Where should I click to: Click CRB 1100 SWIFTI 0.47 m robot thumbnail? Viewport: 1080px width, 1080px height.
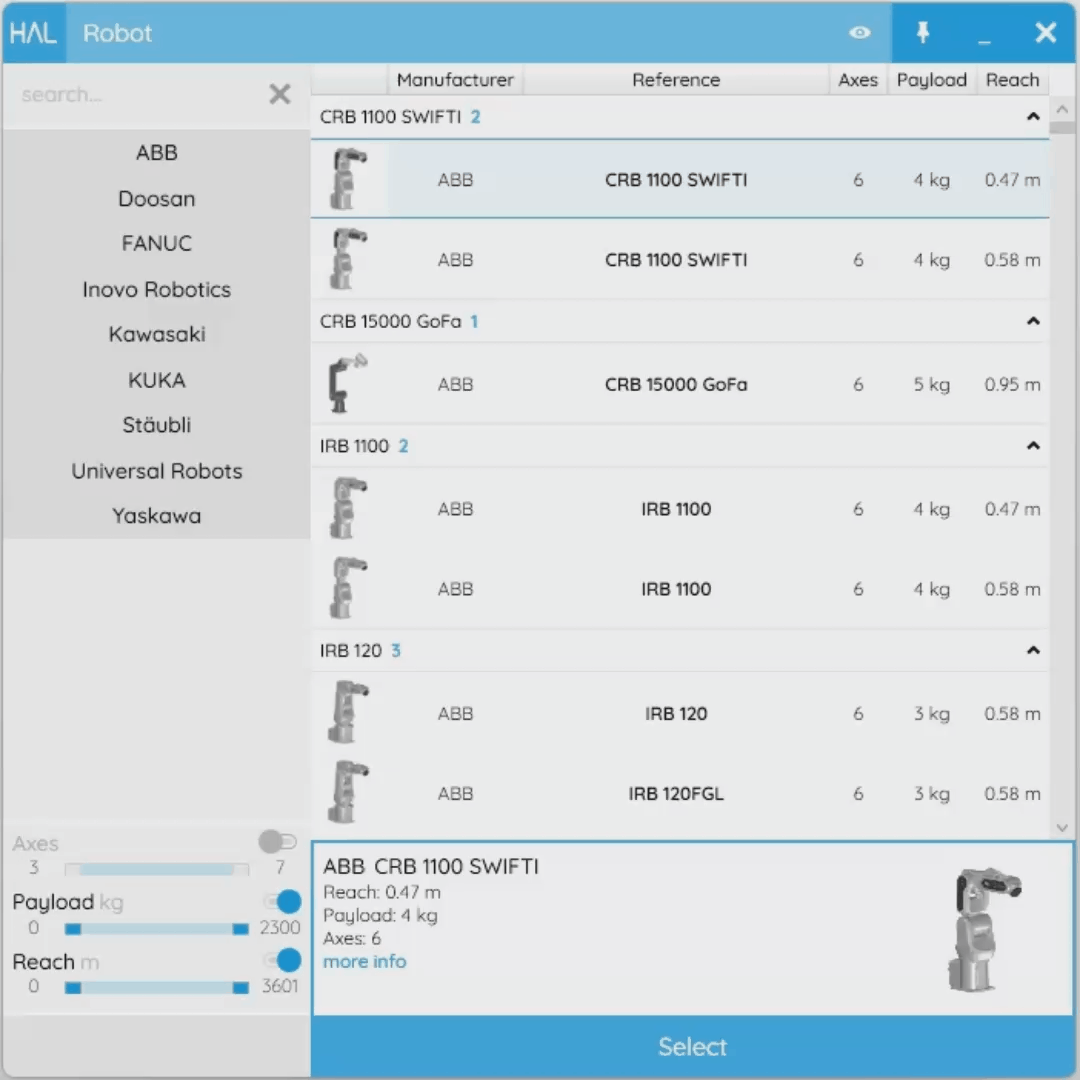pyautogui.click(x=349, y=179)
